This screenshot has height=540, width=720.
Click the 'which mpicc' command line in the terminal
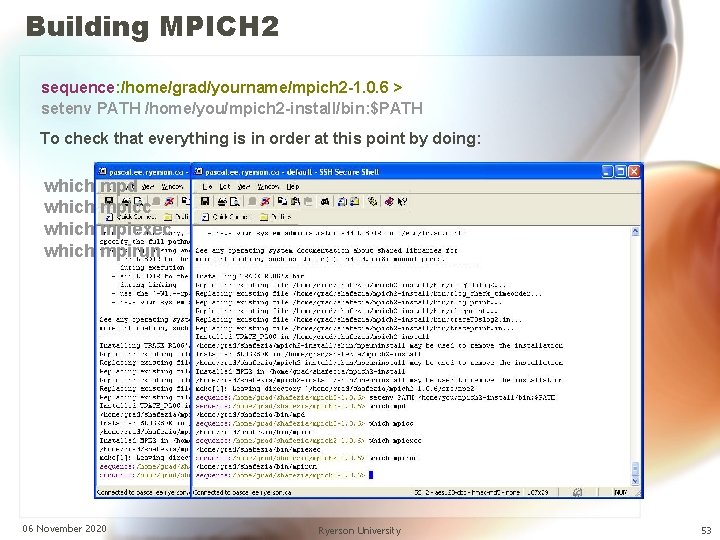[x=304, y=423]
